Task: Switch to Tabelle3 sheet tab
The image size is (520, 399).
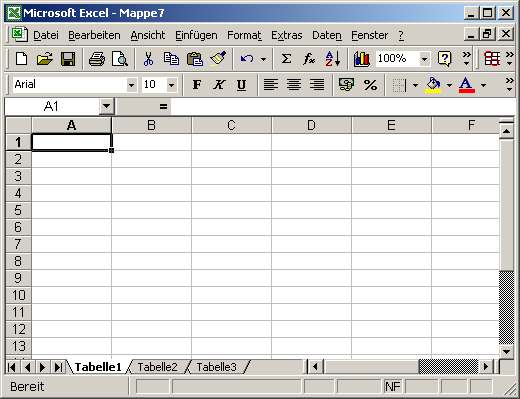Action: [216, 367]
